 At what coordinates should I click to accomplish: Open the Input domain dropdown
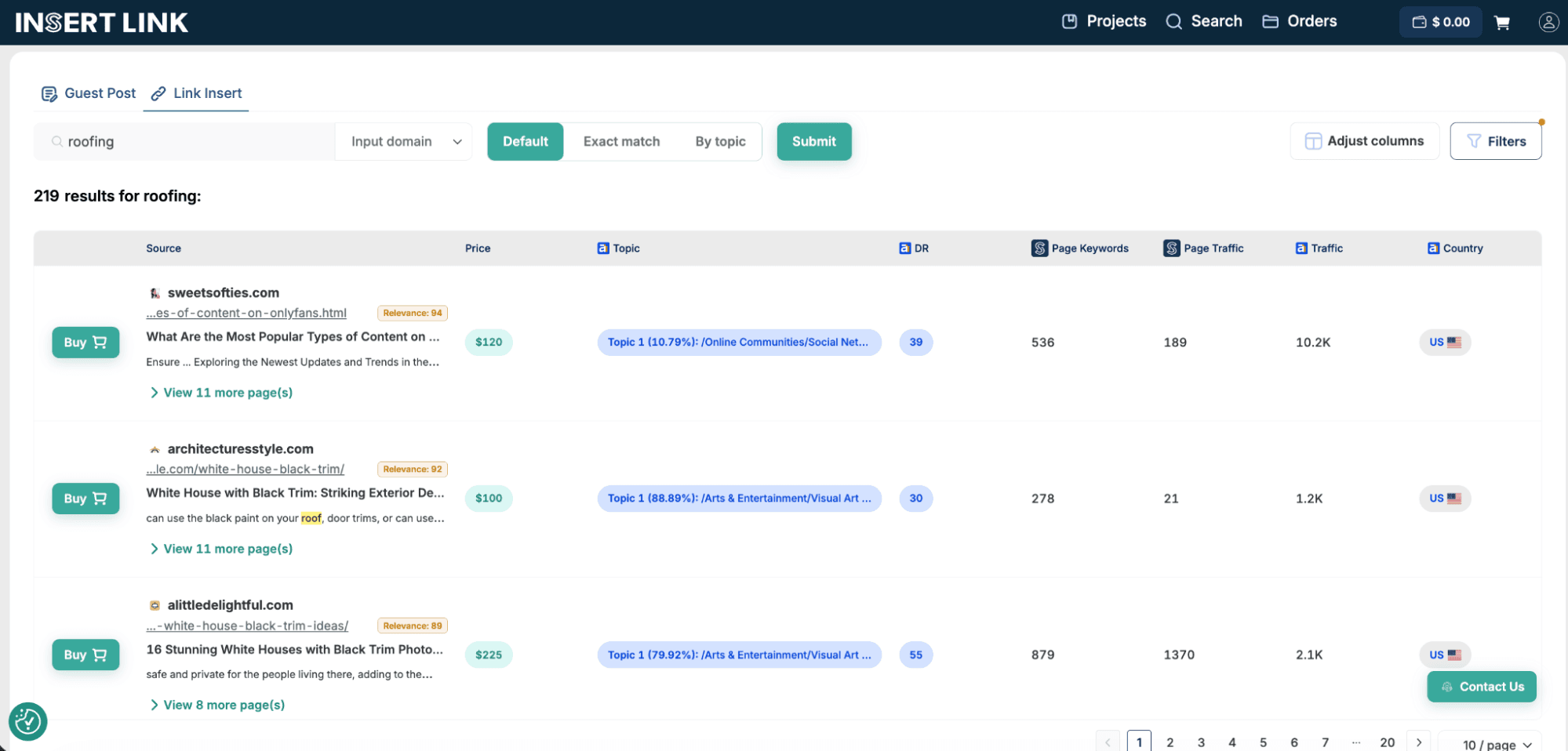(x=403, y=141)
